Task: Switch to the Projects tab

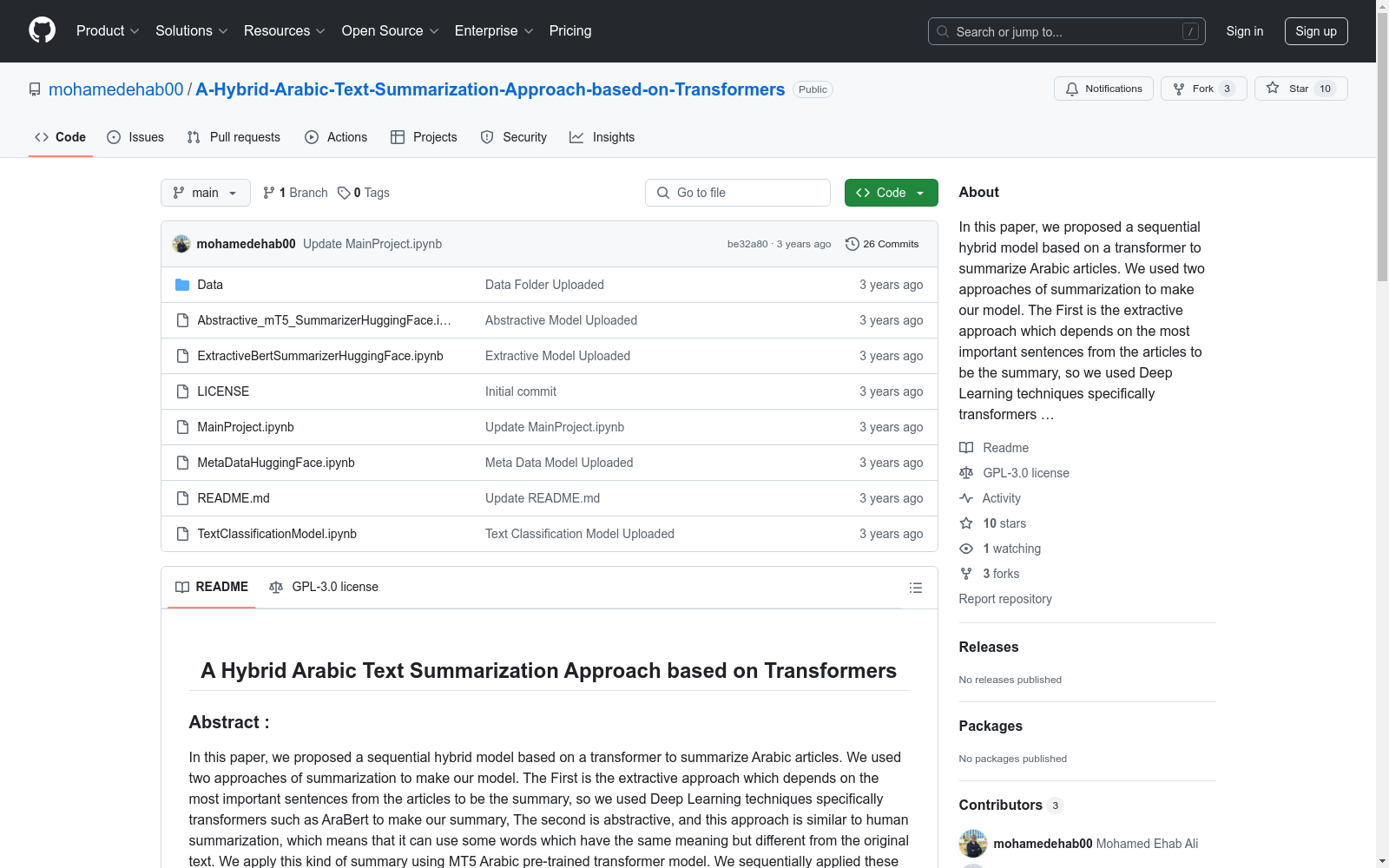Action: (x=424, y=137)
